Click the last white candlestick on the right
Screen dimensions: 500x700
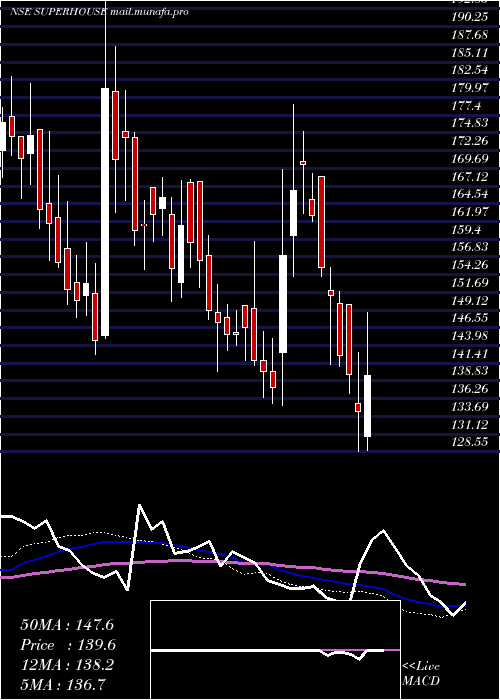(x=367, y=406)
